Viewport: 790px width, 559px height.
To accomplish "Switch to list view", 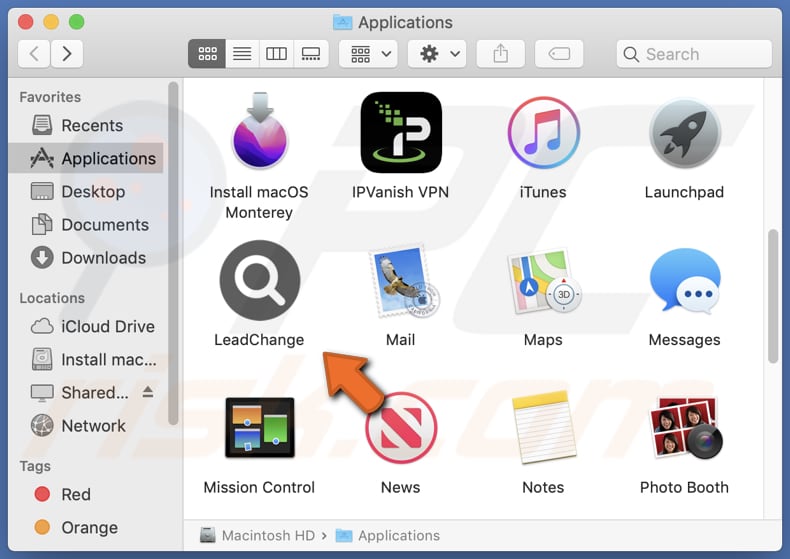I will 242,53.
